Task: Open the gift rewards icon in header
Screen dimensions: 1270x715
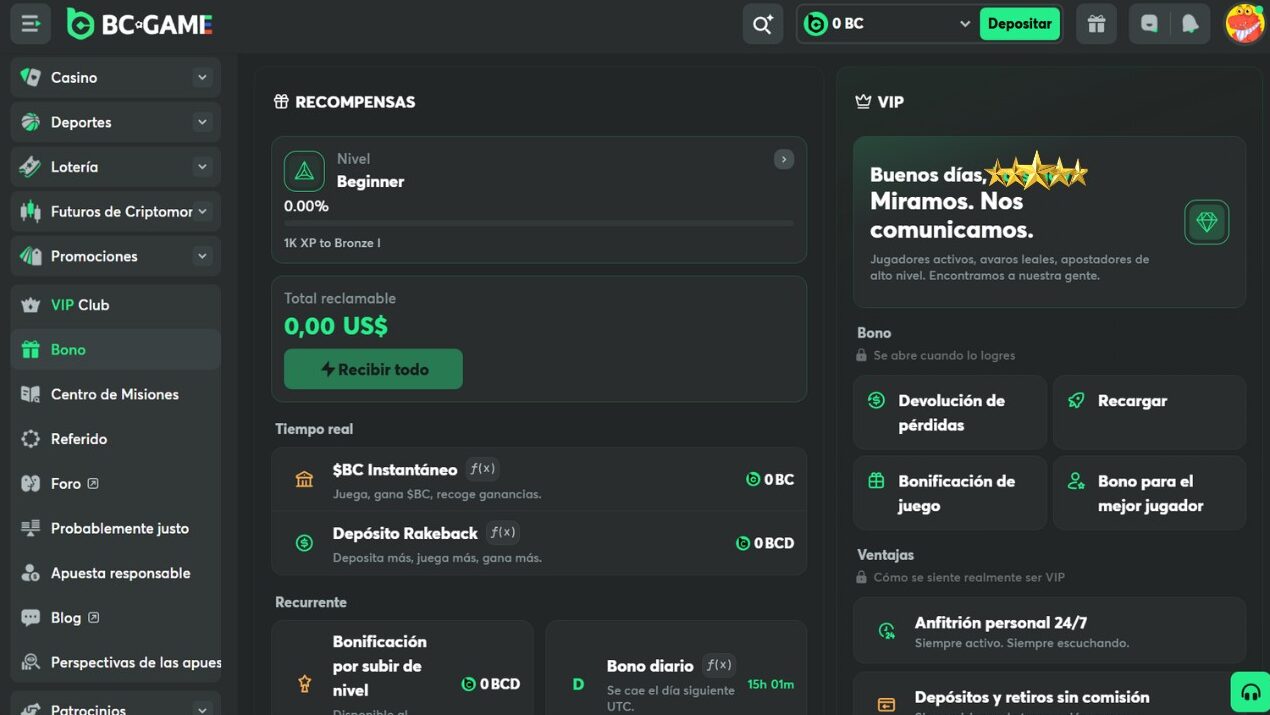Action: point(1097,24)
